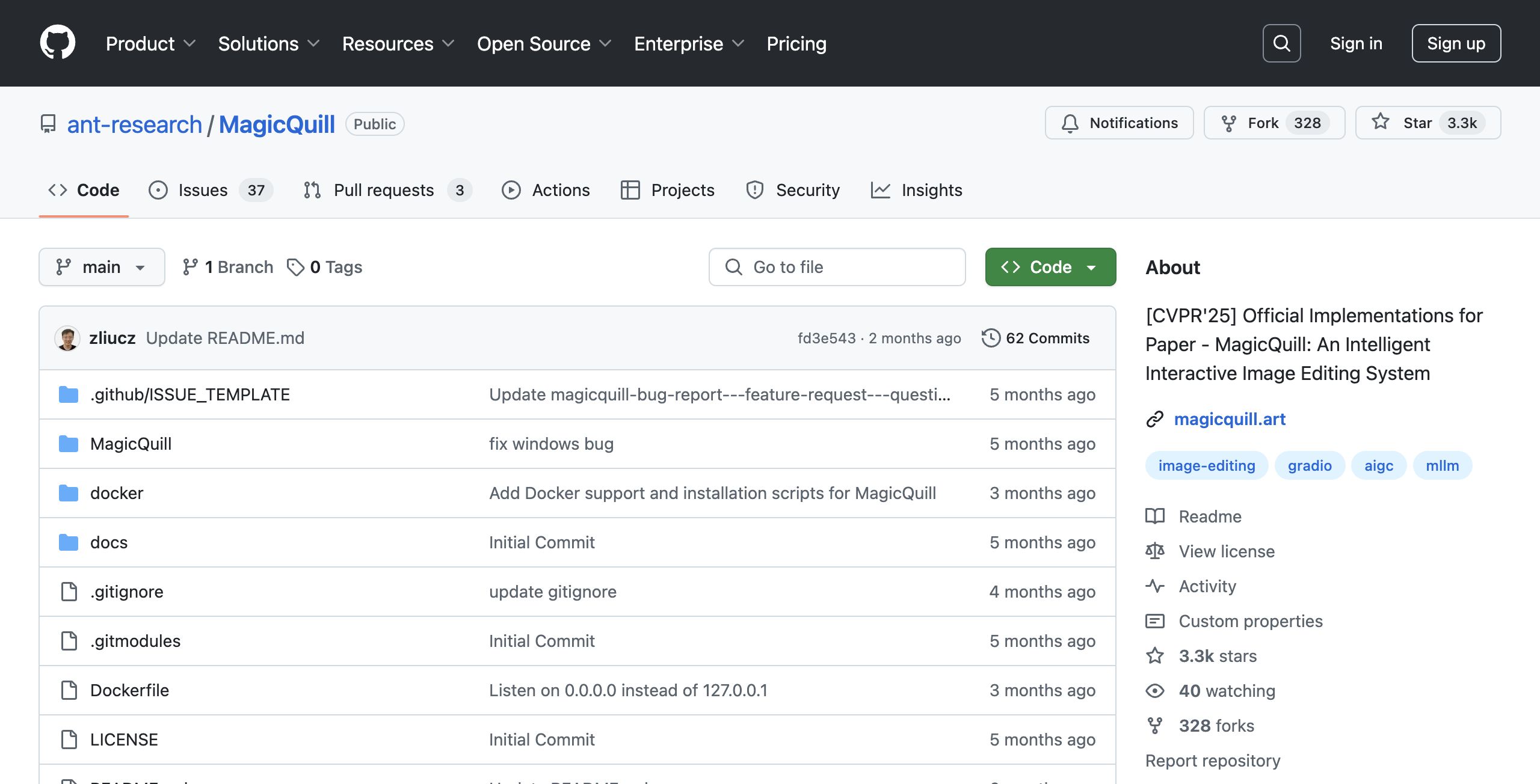
Task: Open the fd3e543 commit hash link
Action: pos(827,338)
